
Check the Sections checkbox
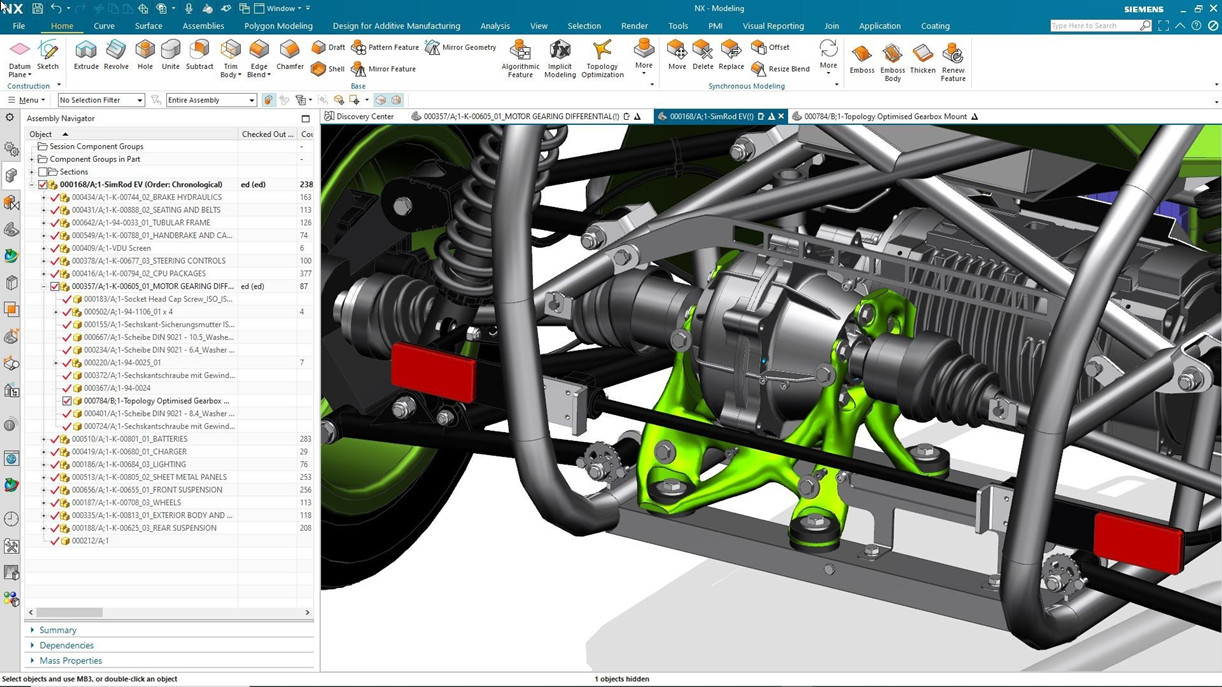[41, 171]
